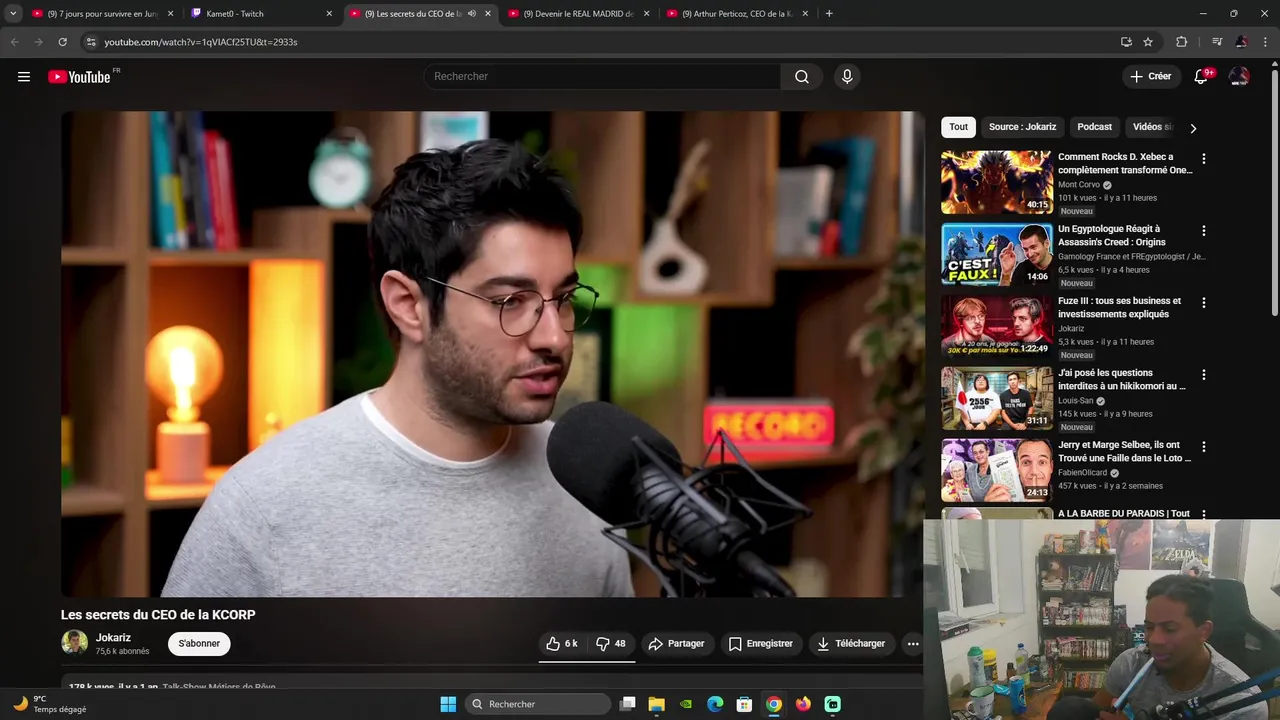Subscribe with the S'abonner button
The height and width of the screenshot is (720, 1280).
[199, 644]
